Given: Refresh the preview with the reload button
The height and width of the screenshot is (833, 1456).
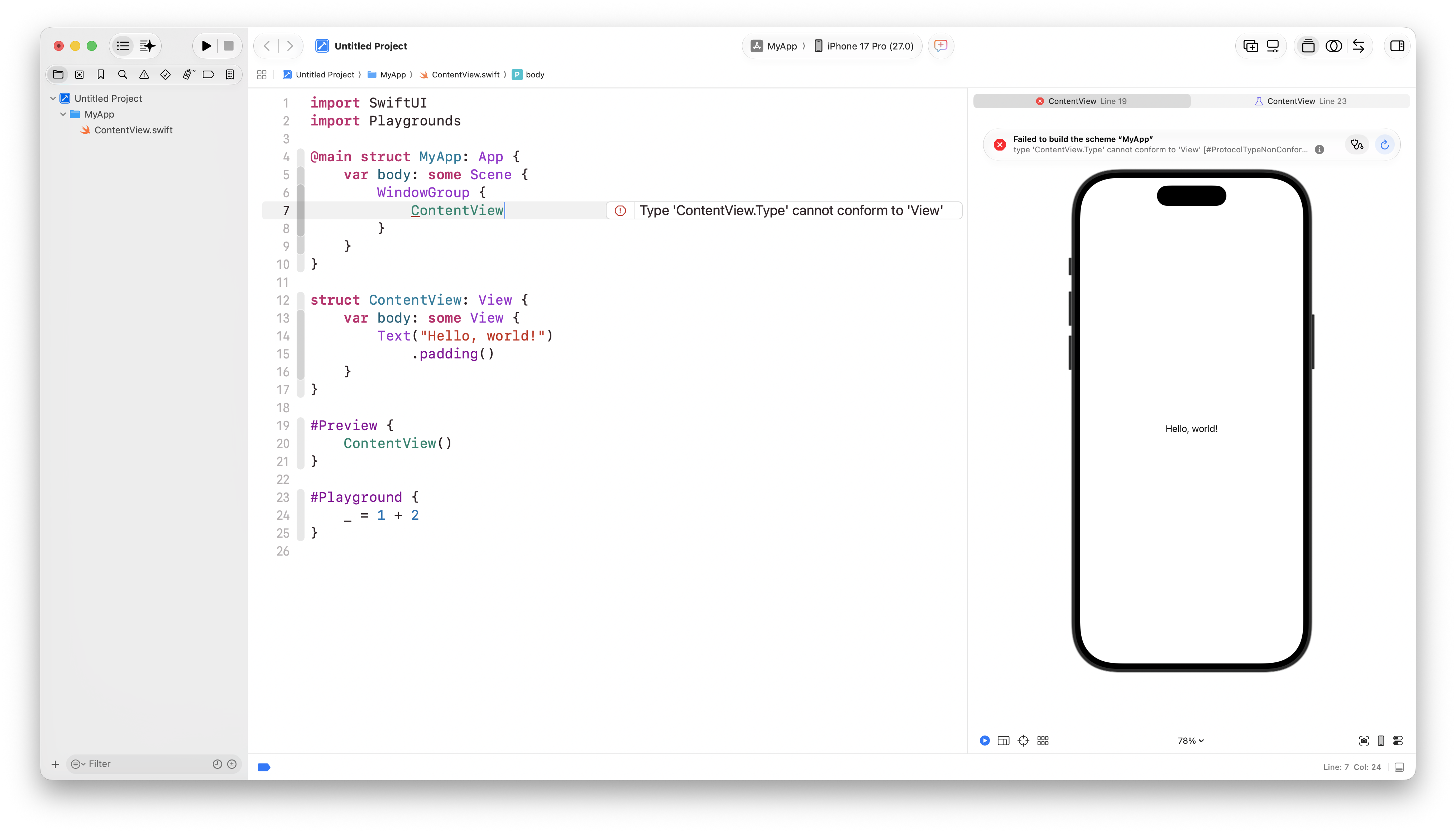Looking at the screenshot, I should click(1384, 145).
